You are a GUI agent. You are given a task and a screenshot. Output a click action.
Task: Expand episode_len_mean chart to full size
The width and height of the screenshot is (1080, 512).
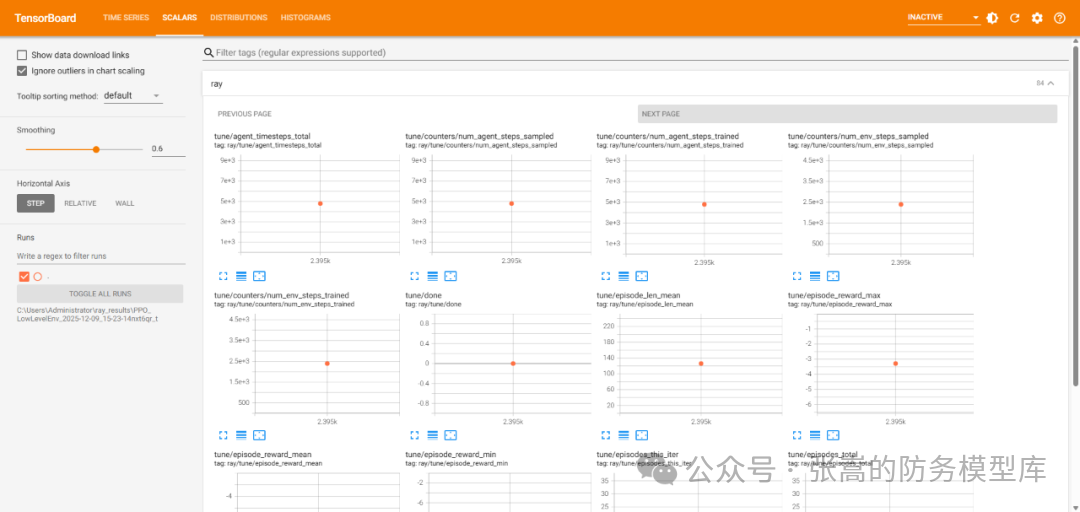click(606, 436)
